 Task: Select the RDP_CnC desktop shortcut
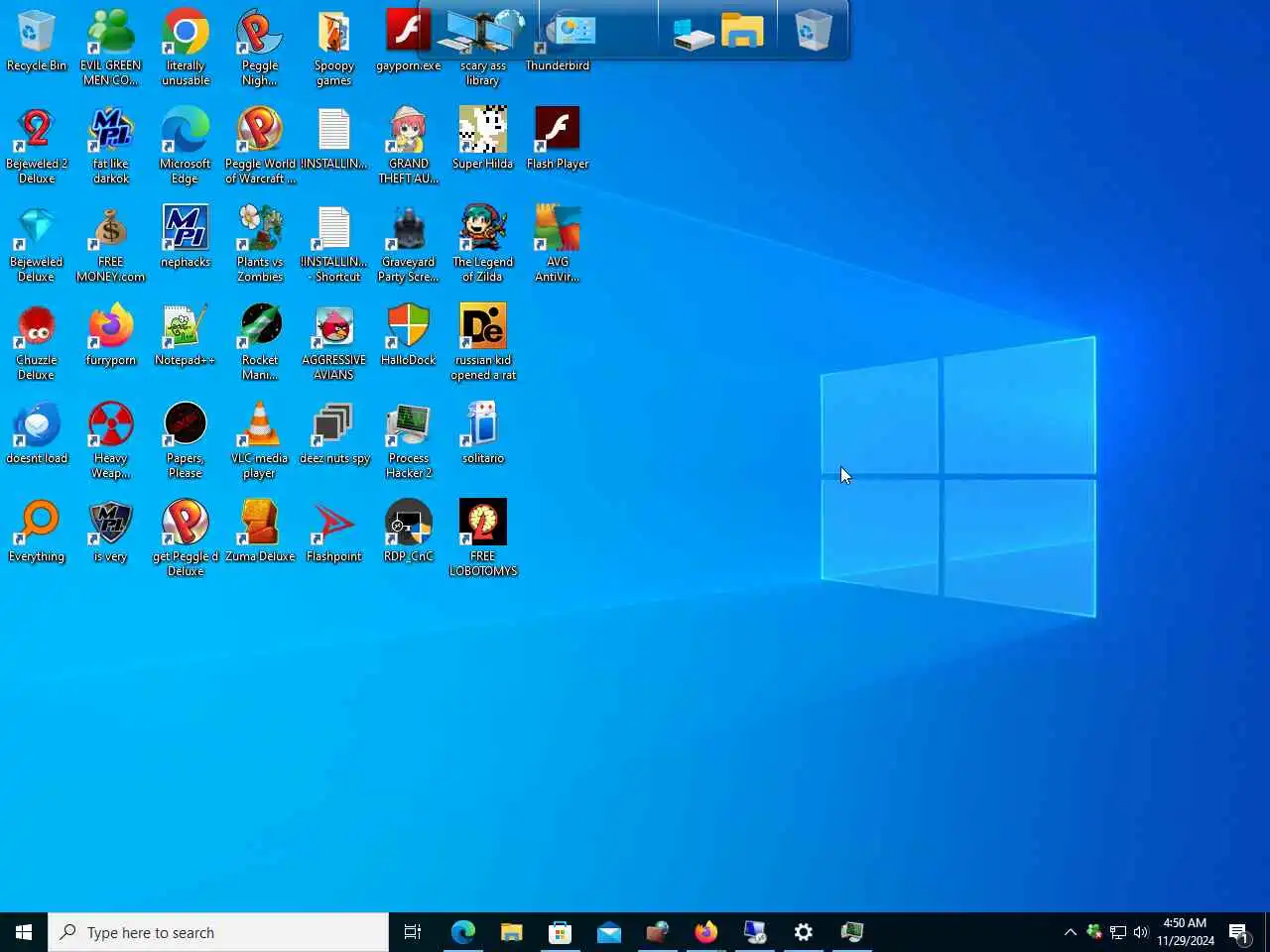click(409, 532)
